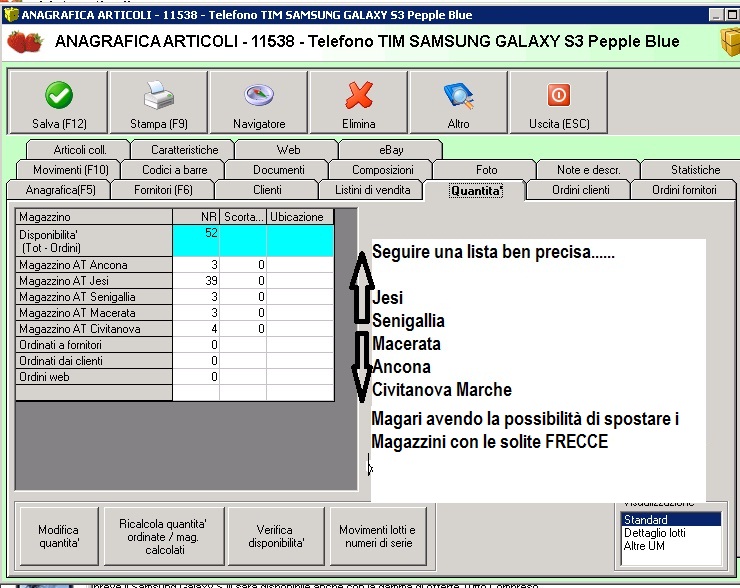Viewport: 740px width, 588px height.
Task: Click the Scorta cell for Senigallia
Action: 243,297
